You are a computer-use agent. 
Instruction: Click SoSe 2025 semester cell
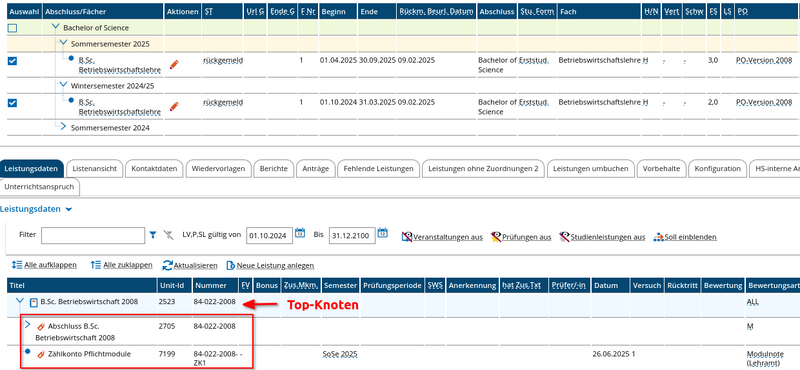click(340, 354)
